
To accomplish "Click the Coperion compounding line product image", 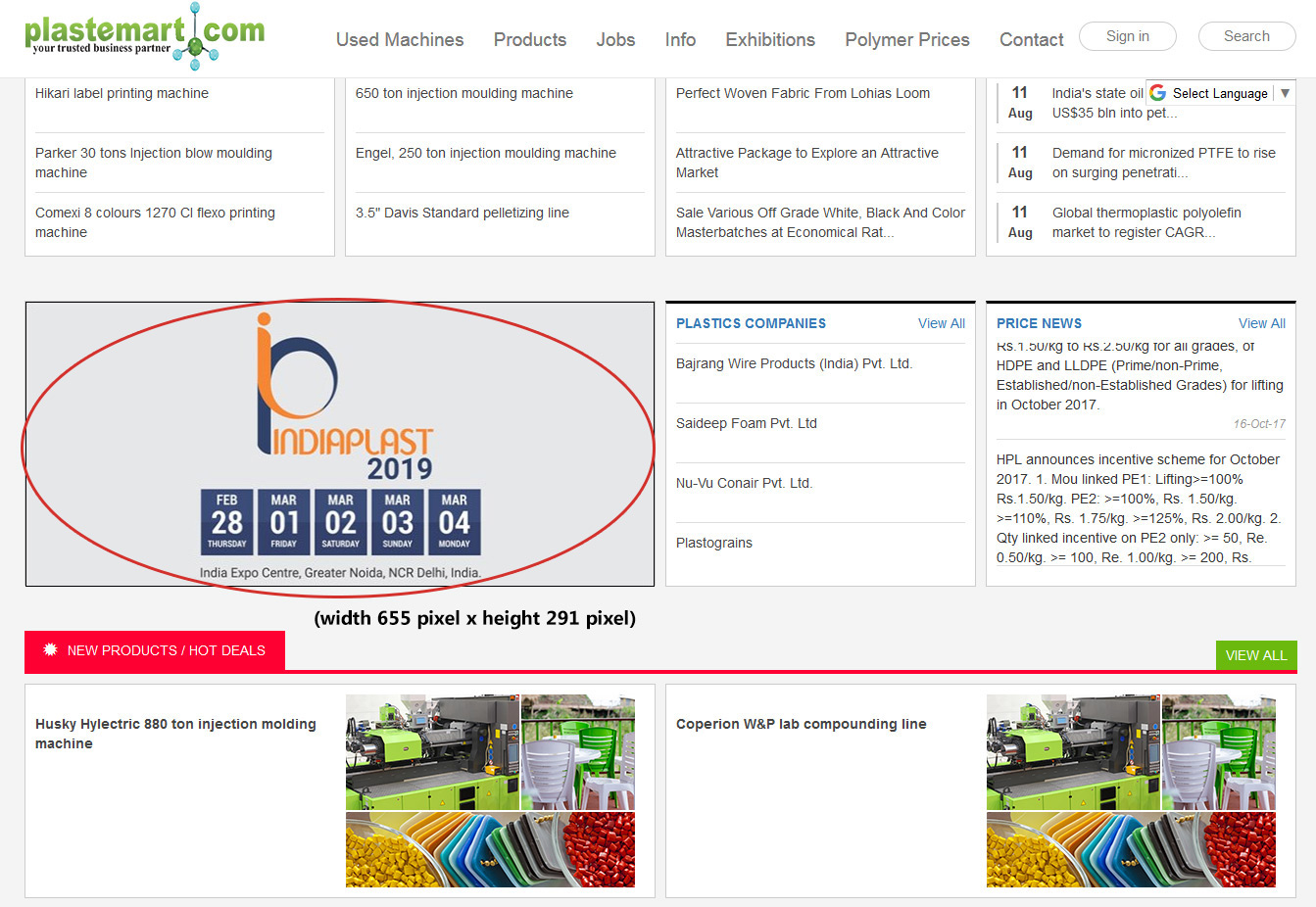I will tap(1131, 791).
